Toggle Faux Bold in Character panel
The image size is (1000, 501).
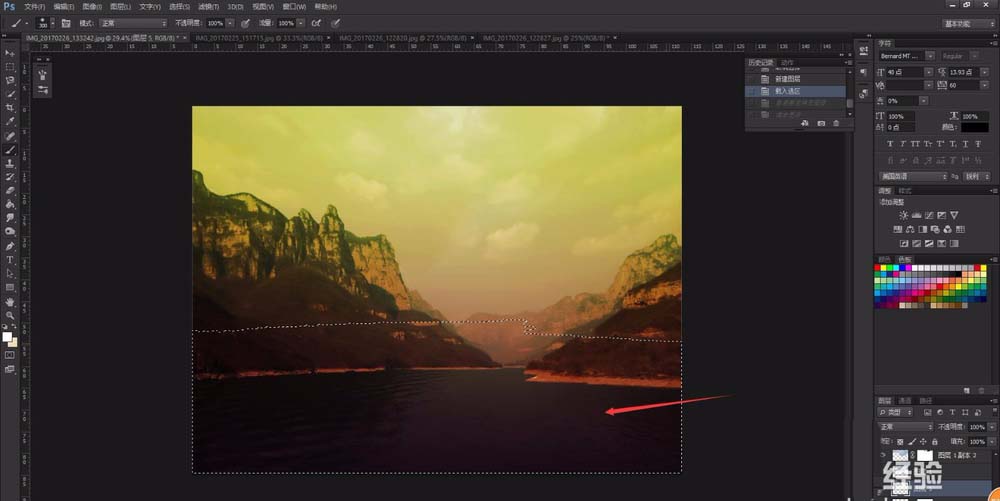point(890,144)
